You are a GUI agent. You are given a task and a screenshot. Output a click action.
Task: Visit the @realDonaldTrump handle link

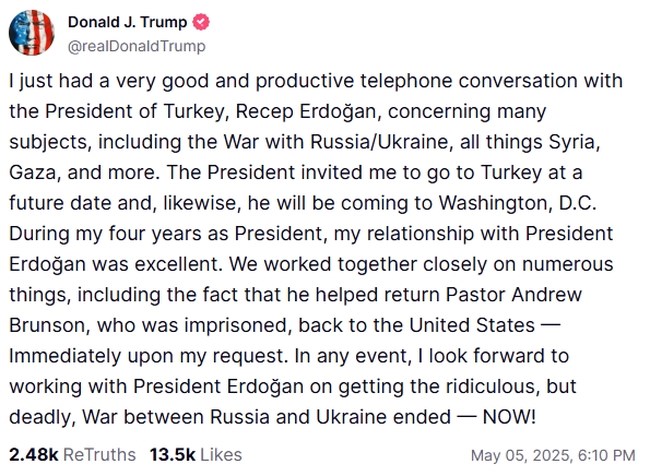[136, 46]
